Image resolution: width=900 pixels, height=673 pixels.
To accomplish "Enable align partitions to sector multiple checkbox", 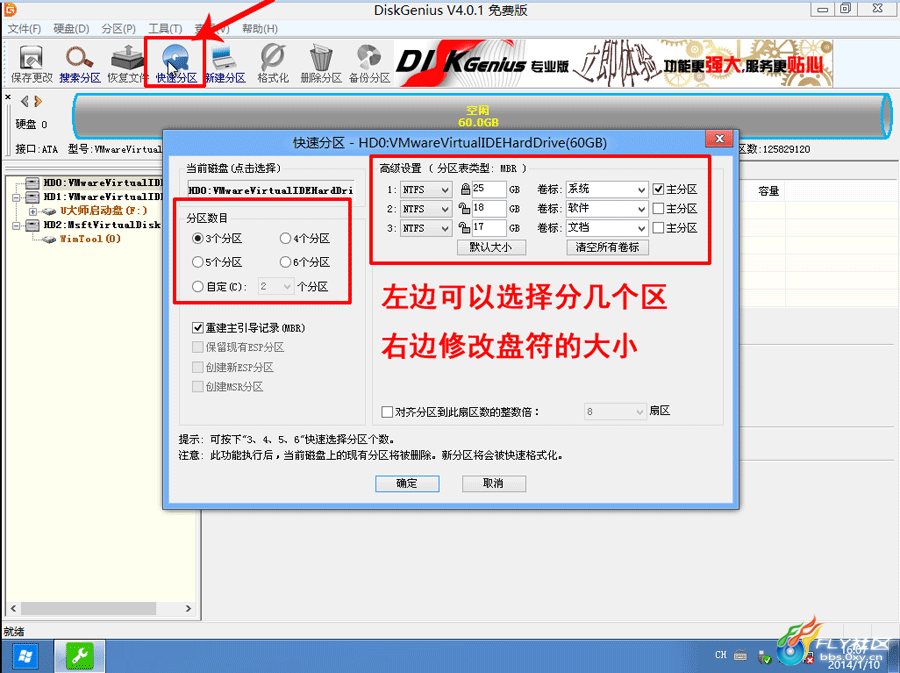I will click(x=387, y=412).
